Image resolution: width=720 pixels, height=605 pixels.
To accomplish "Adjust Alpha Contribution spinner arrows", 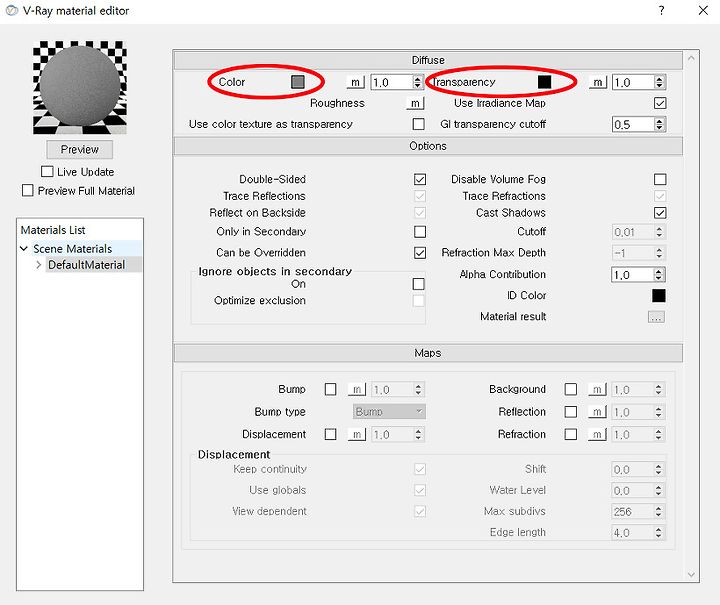I will click(658, 275).
